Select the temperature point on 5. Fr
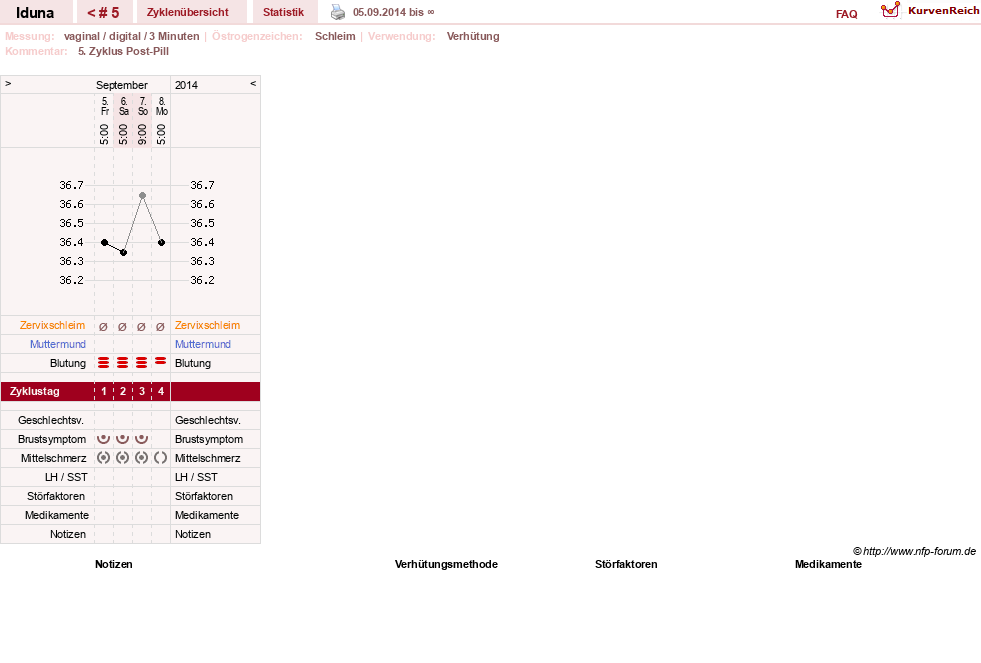This screenshot has height=663, width=981. click(x=104, y=242)
